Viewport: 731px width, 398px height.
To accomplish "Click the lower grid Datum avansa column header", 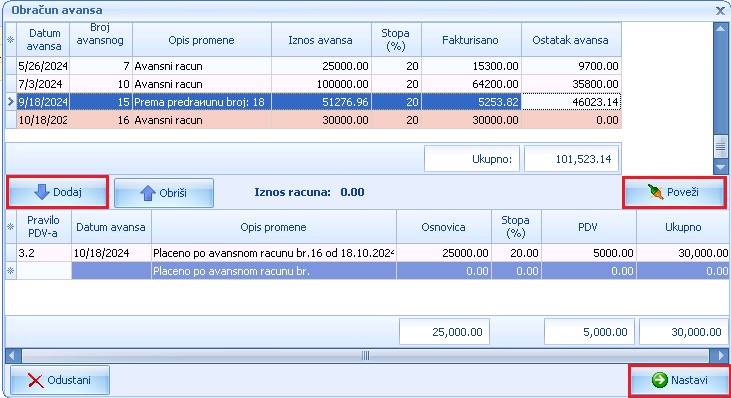I will [x=111, y=227].
